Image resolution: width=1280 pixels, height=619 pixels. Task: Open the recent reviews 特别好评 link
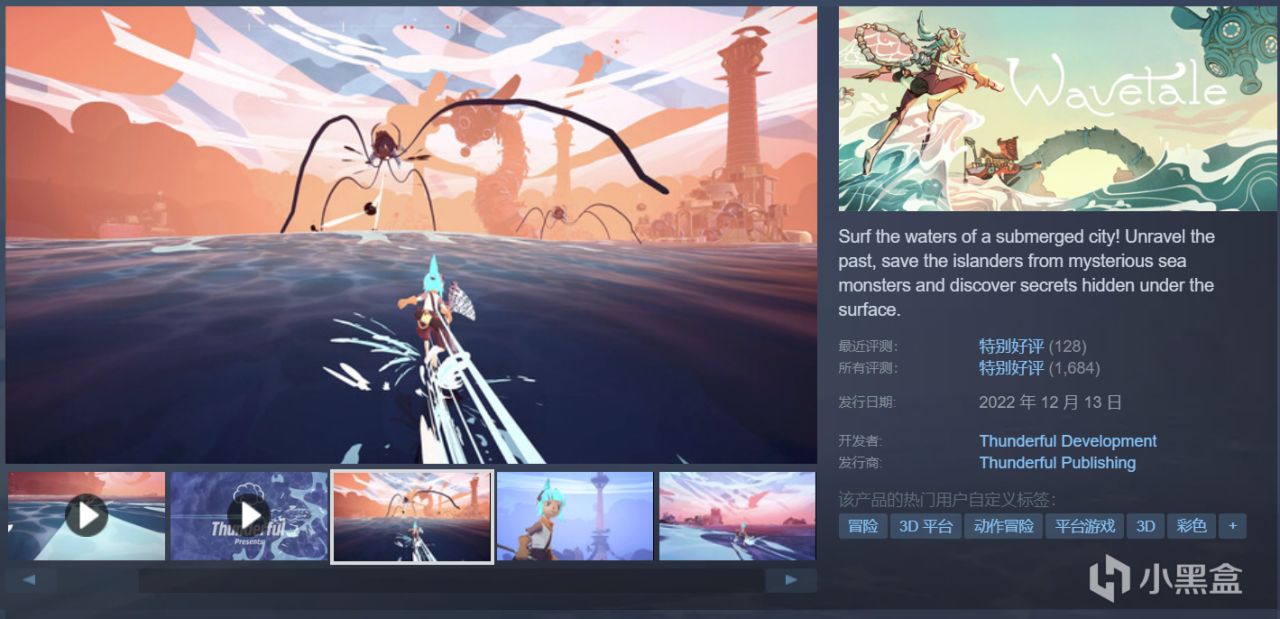tap(1011, 346)
